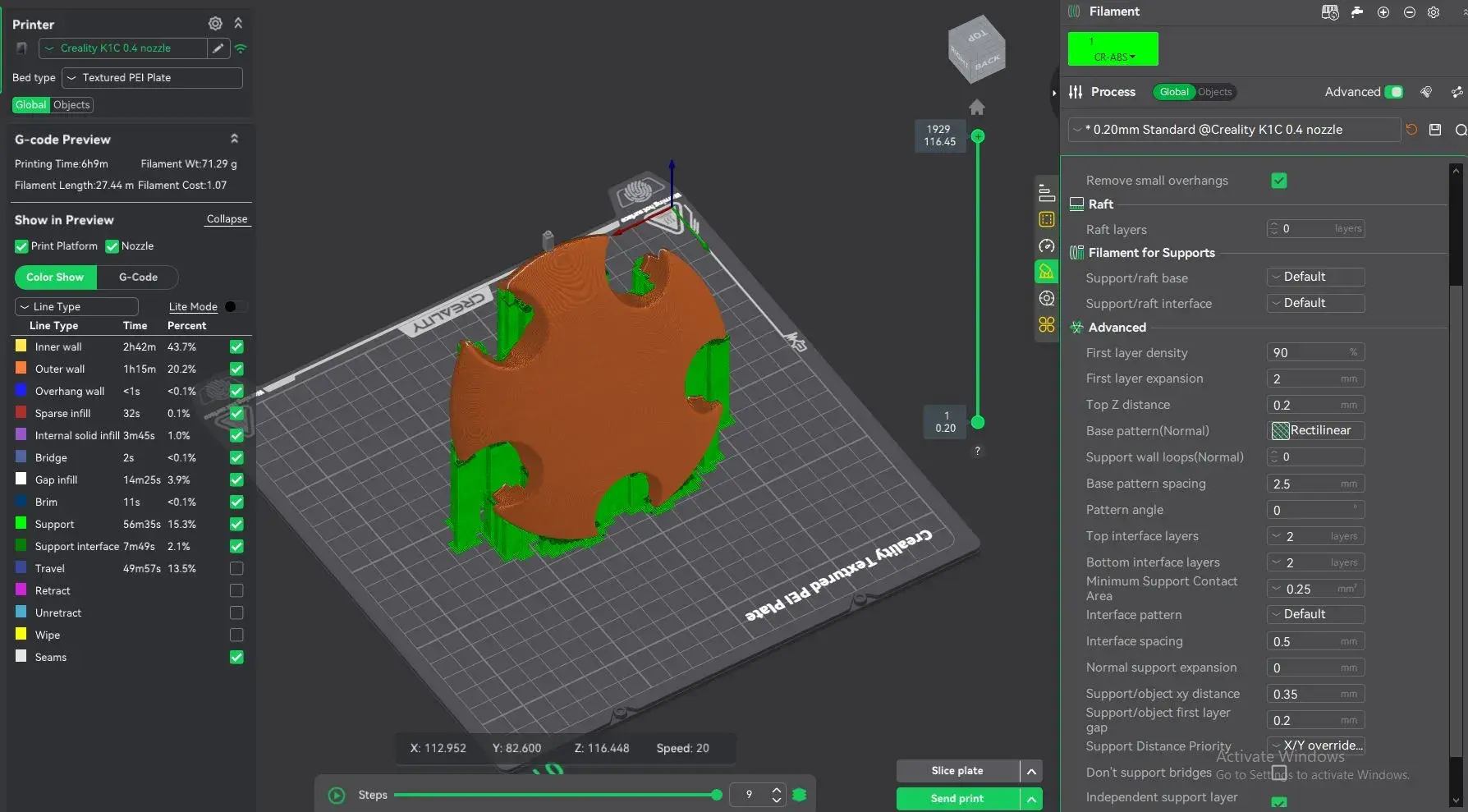Select the Support settings sidebar icon

(x=1046, y=272)
